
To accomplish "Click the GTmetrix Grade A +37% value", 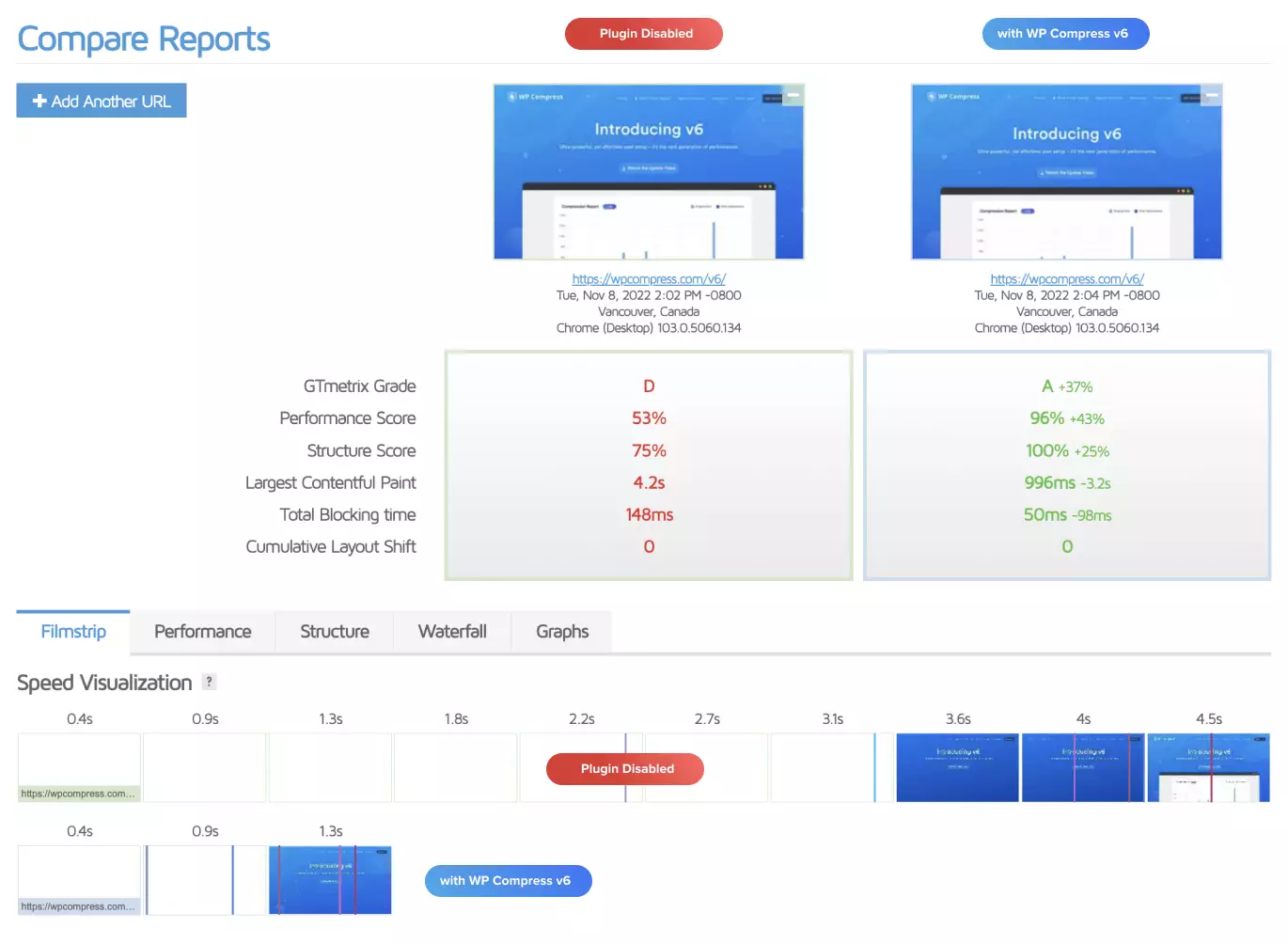I will [x=1067, y=386].
